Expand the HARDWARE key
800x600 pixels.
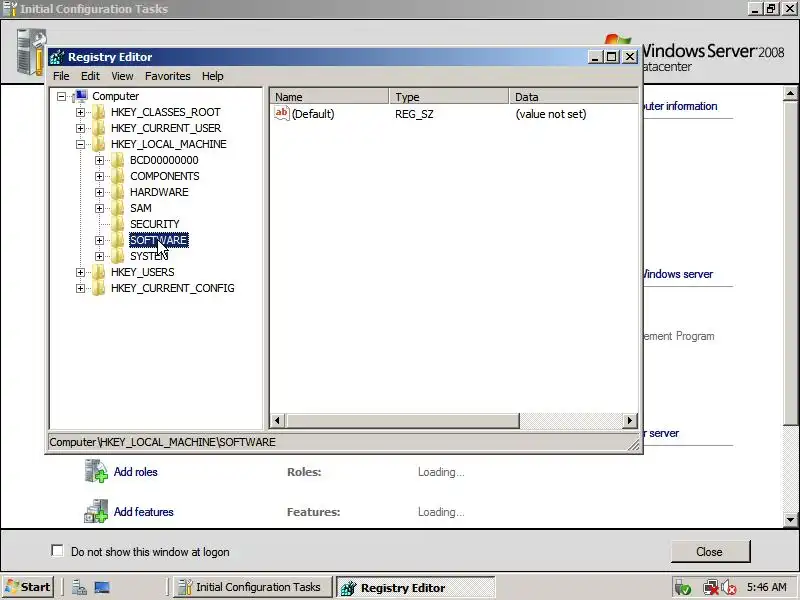point(99,192)
